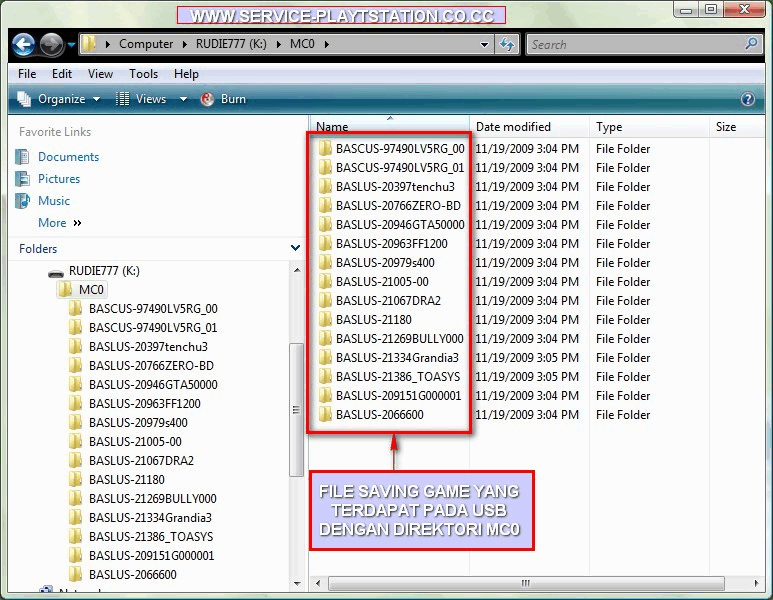Click the Forward navigation arrow
Image resolution: width=773 pixels, height=600 pixels.
pyautogui.click(x=51, y=44)
